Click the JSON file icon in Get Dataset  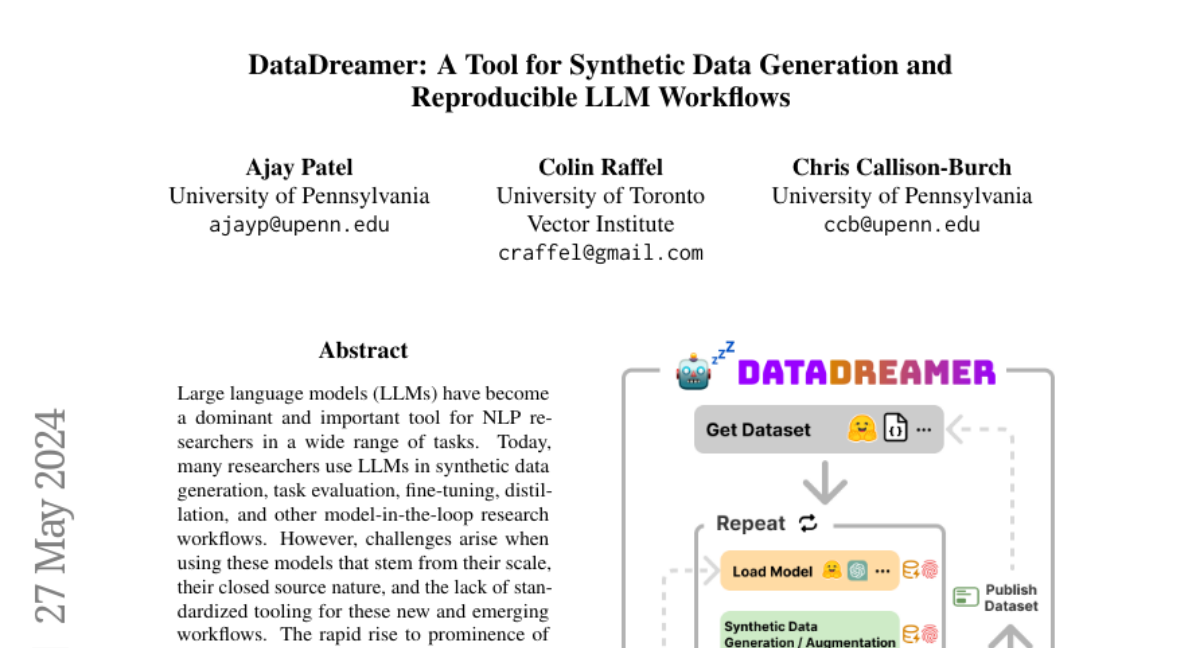pyautogui.click(x=895, y=429)
